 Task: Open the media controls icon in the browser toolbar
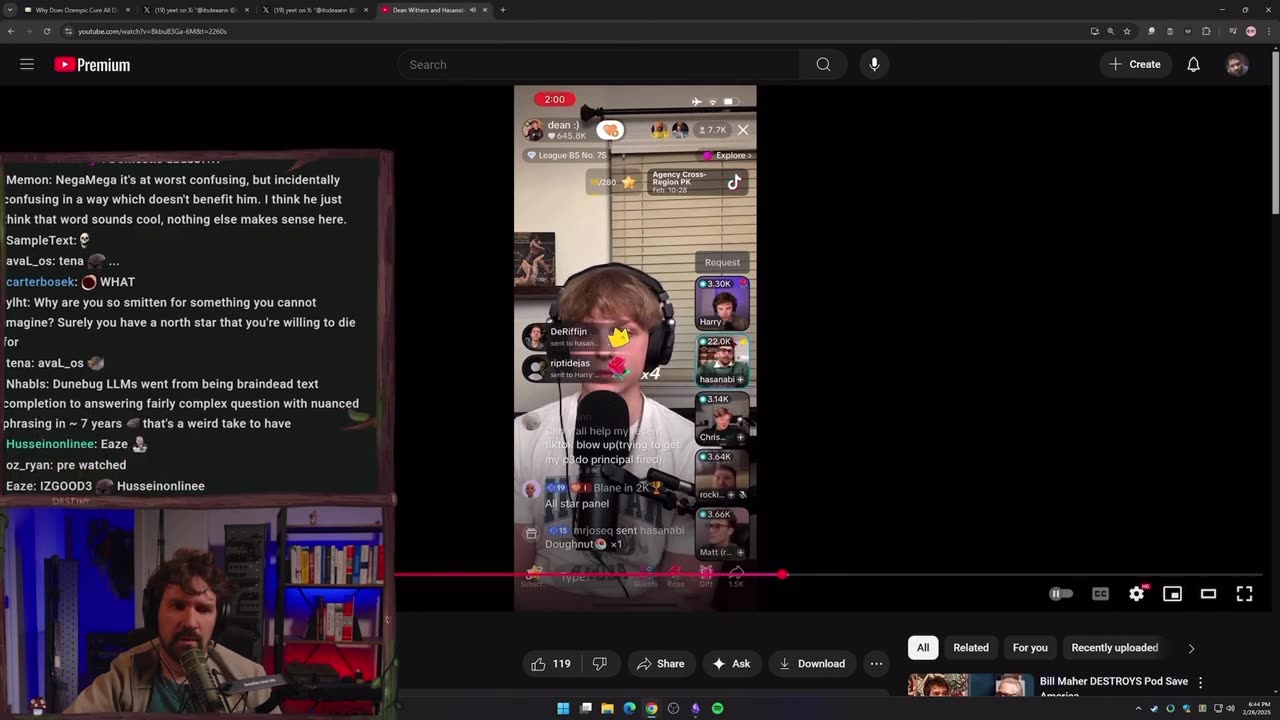click(x=1232, y=31)
